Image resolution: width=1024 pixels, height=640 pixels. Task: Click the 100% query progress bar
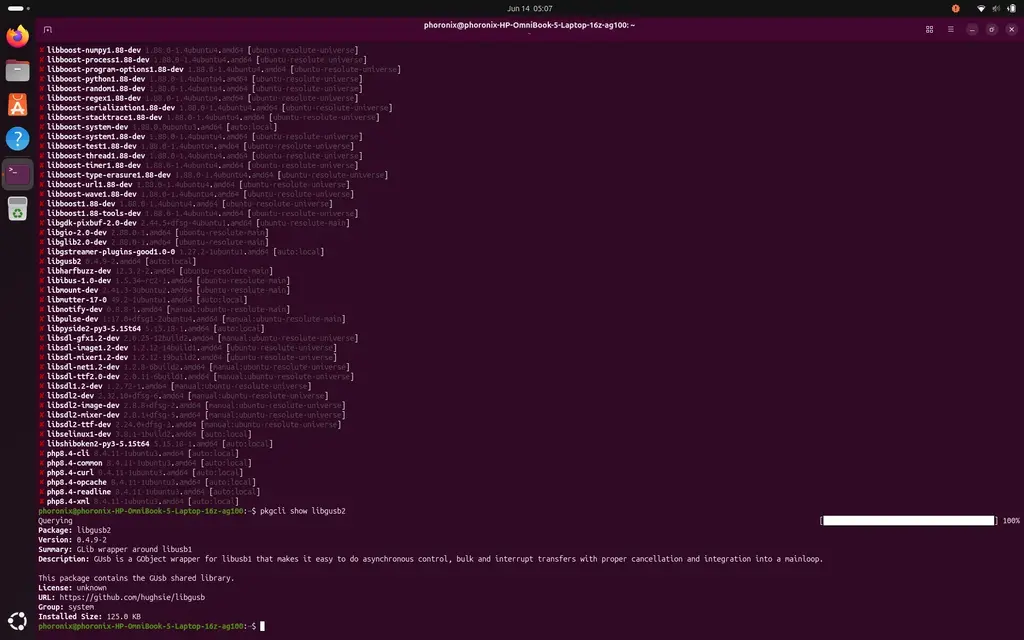(x=908, y=520)
